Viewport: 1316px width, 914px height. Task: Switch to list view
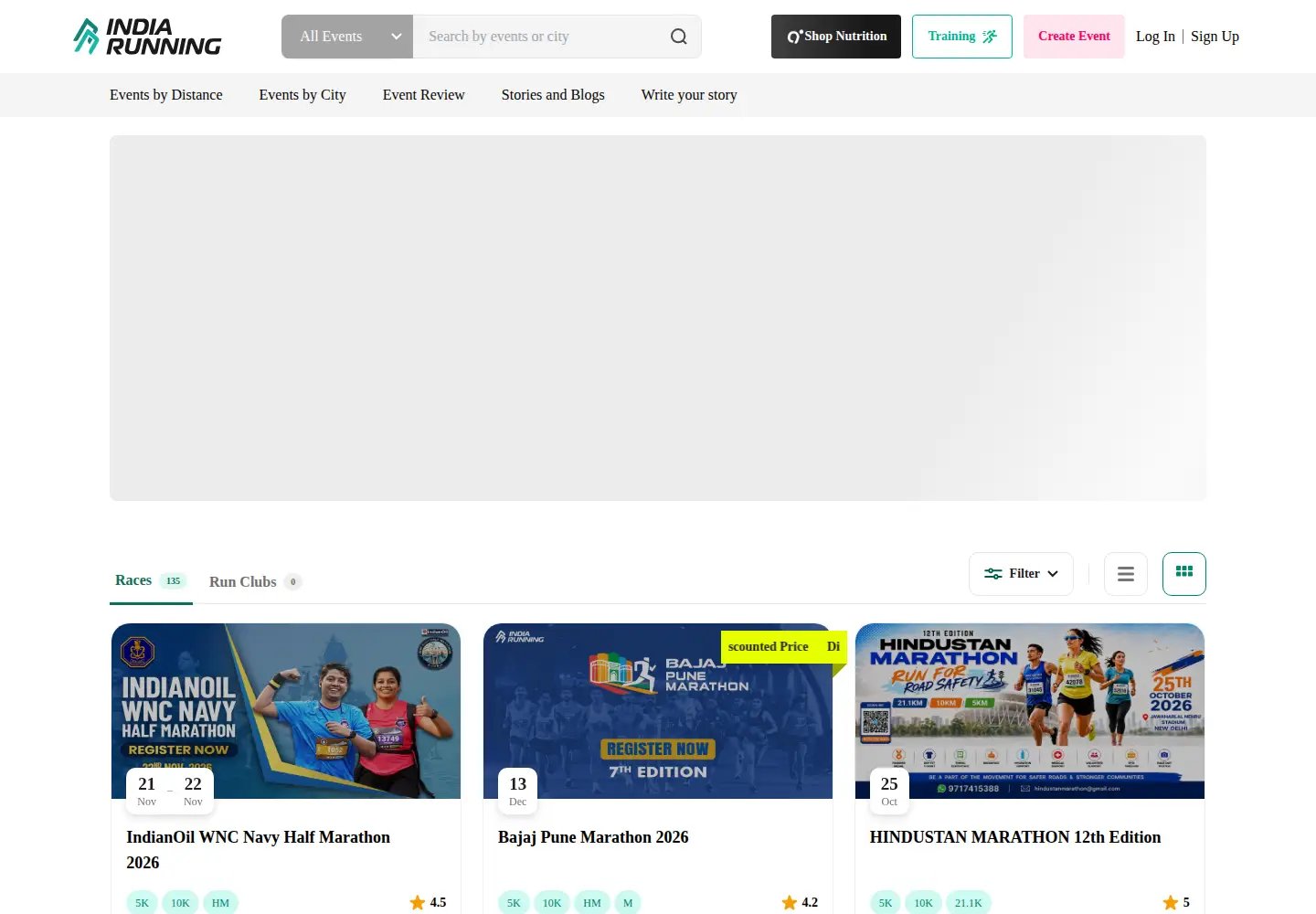[1126, 574]
